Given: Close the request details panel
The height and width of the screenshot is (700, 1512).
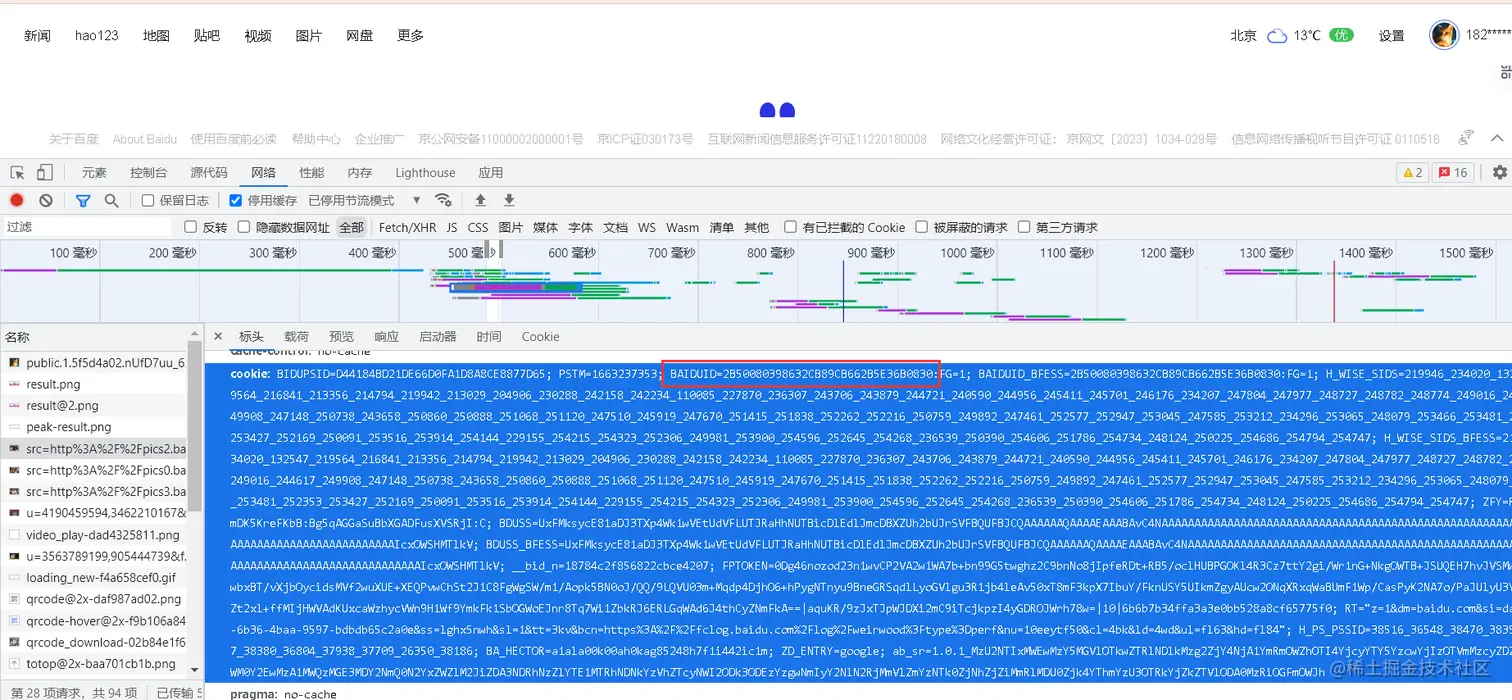Looking at the screenshot, I should tap(218, 336).
